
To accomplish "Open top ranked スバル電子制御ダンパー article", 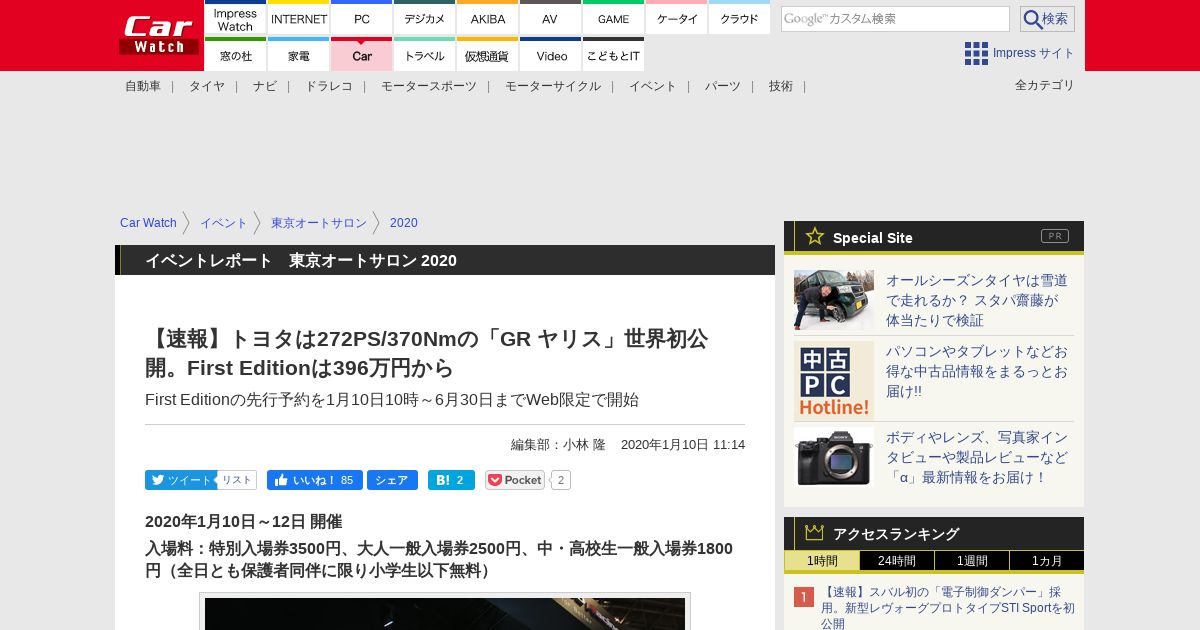I will (948, 607).
